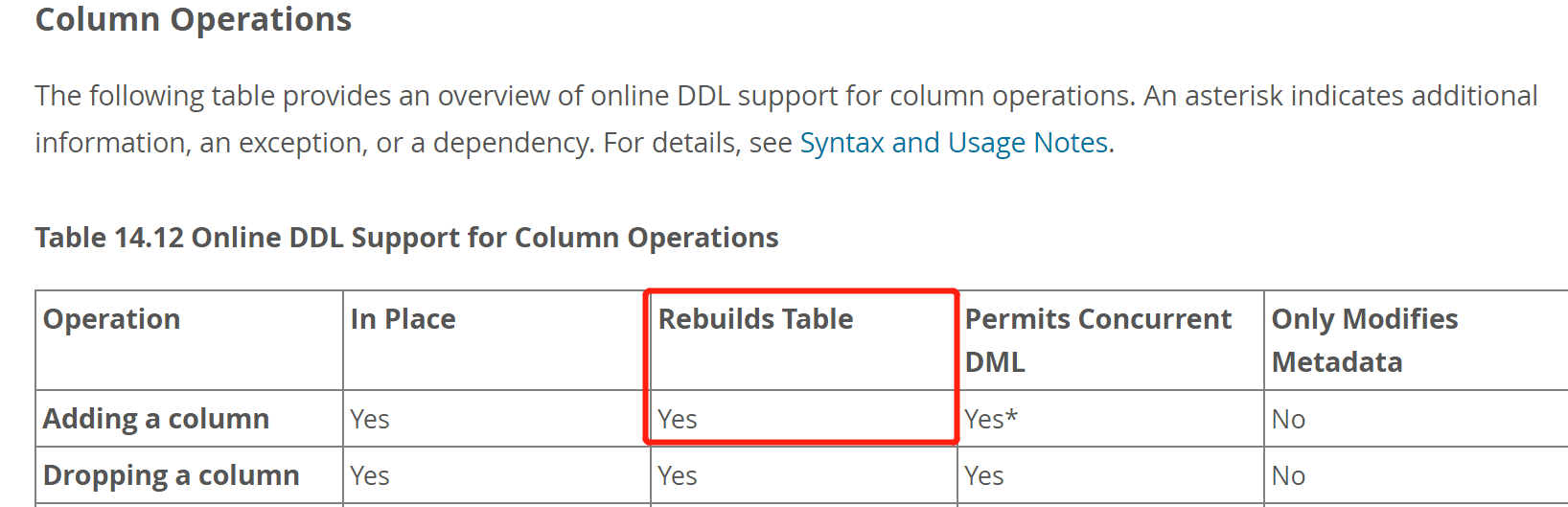Click the Adding a column row label
Viewport: 1568px width, 507px height.
click(156, 419)
